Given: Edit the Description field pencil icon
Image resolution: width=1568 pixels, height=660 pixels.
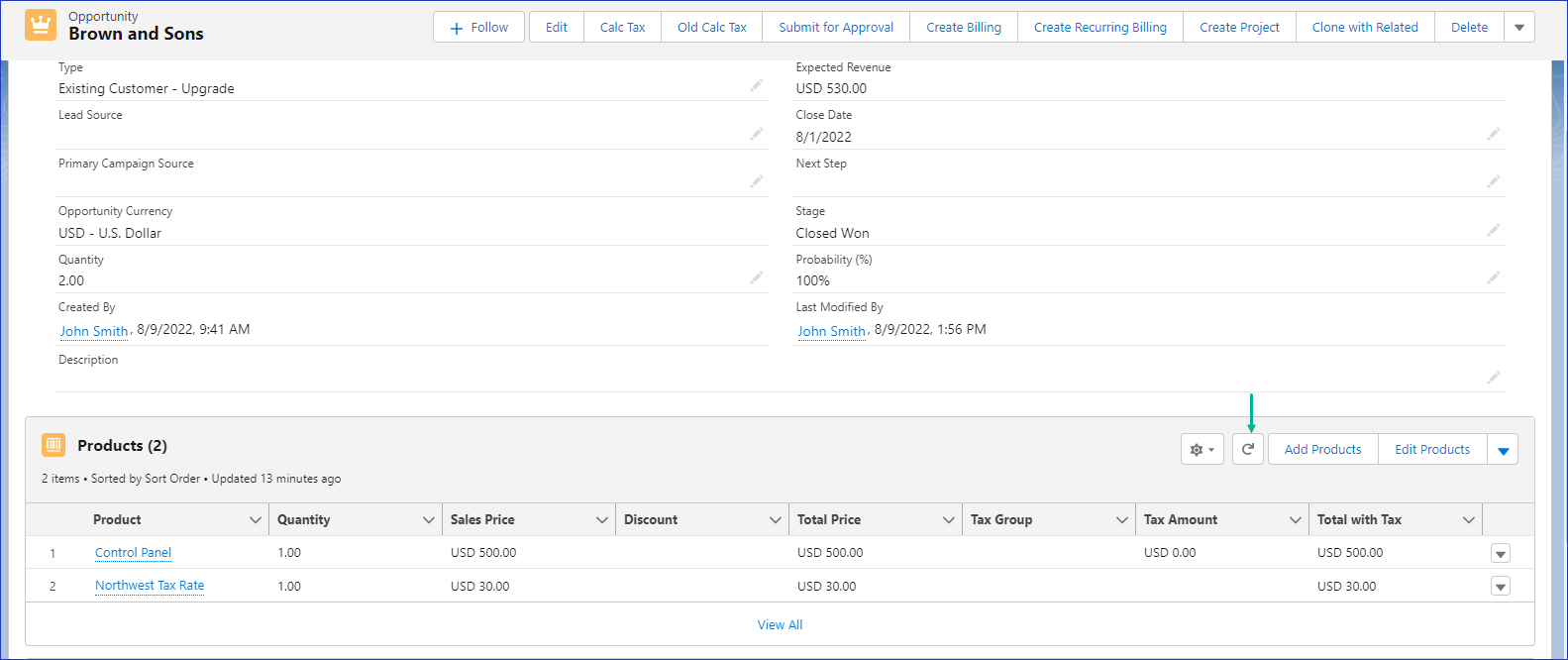Looking at the screenshot, I should pos(1494,378).
